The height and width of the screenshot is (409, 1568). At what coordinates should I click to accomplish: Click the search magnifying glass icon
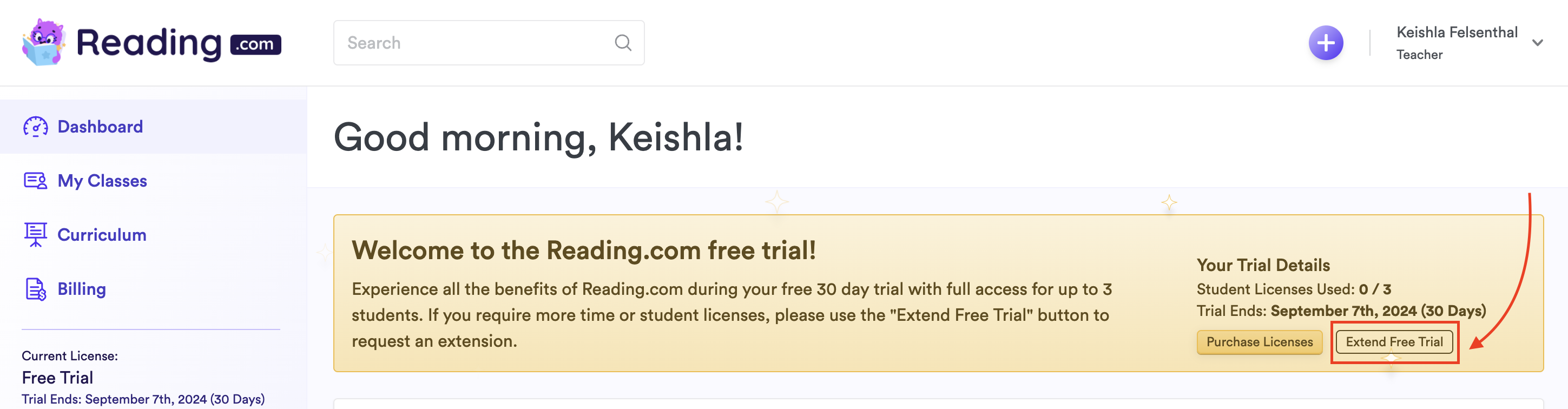623,43
